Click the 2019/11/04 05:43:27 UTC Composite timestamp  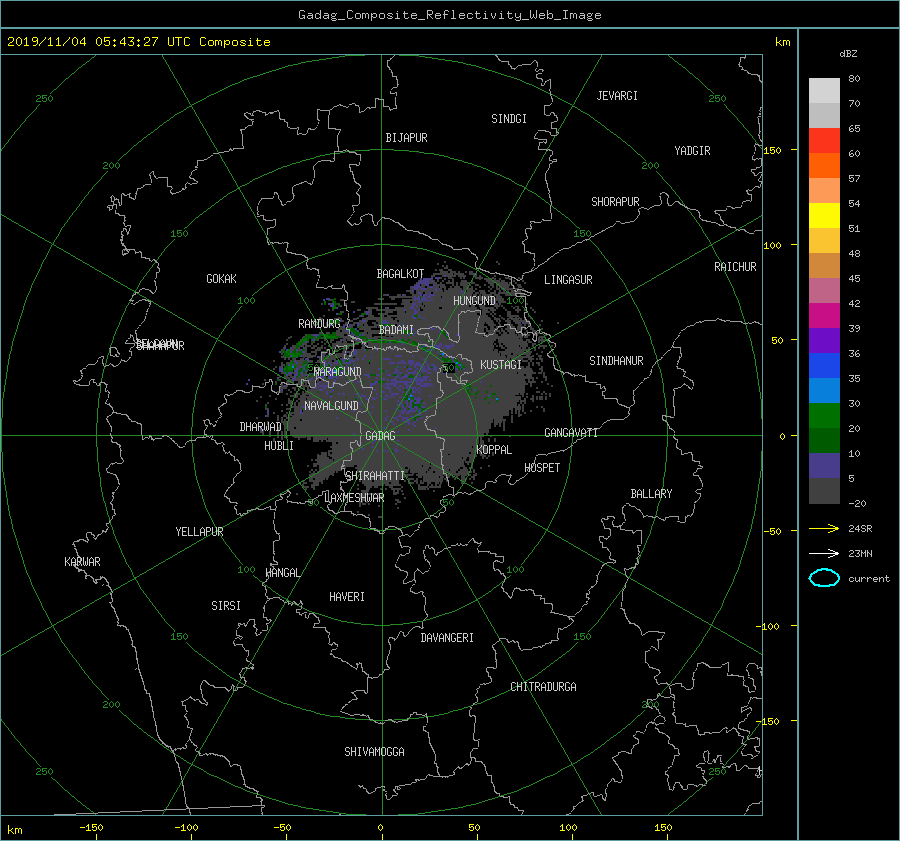click(x=138, y=42)
